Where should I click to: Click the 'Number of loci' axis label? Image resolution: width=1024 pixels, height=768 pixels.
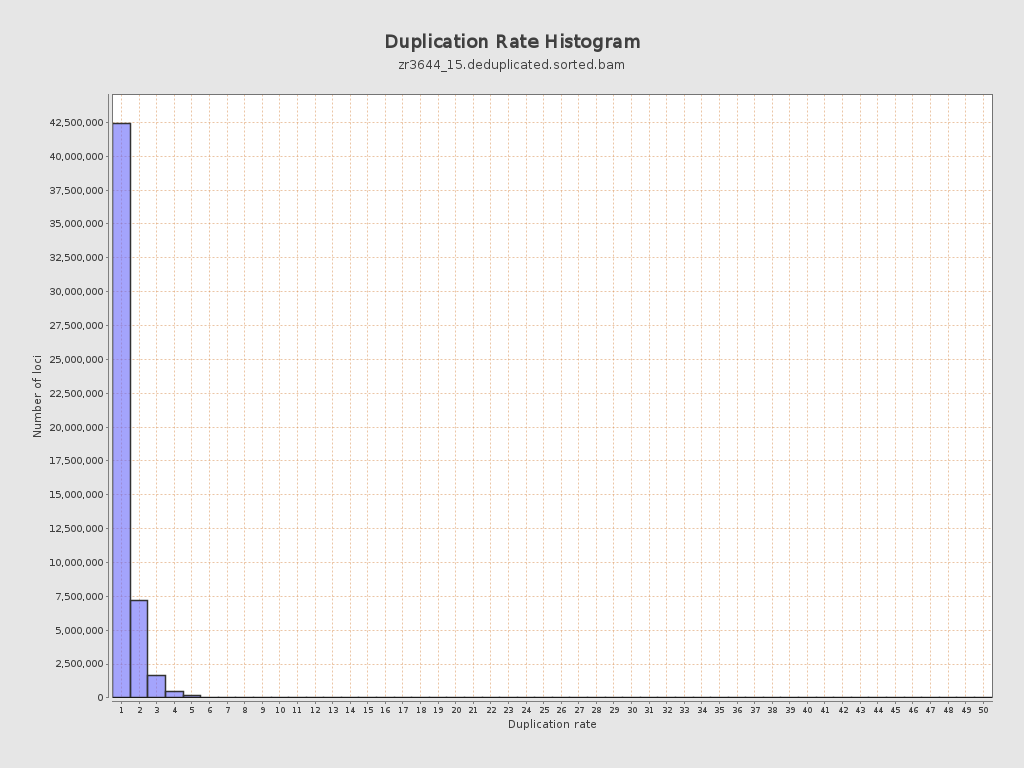tap(37, 396)
